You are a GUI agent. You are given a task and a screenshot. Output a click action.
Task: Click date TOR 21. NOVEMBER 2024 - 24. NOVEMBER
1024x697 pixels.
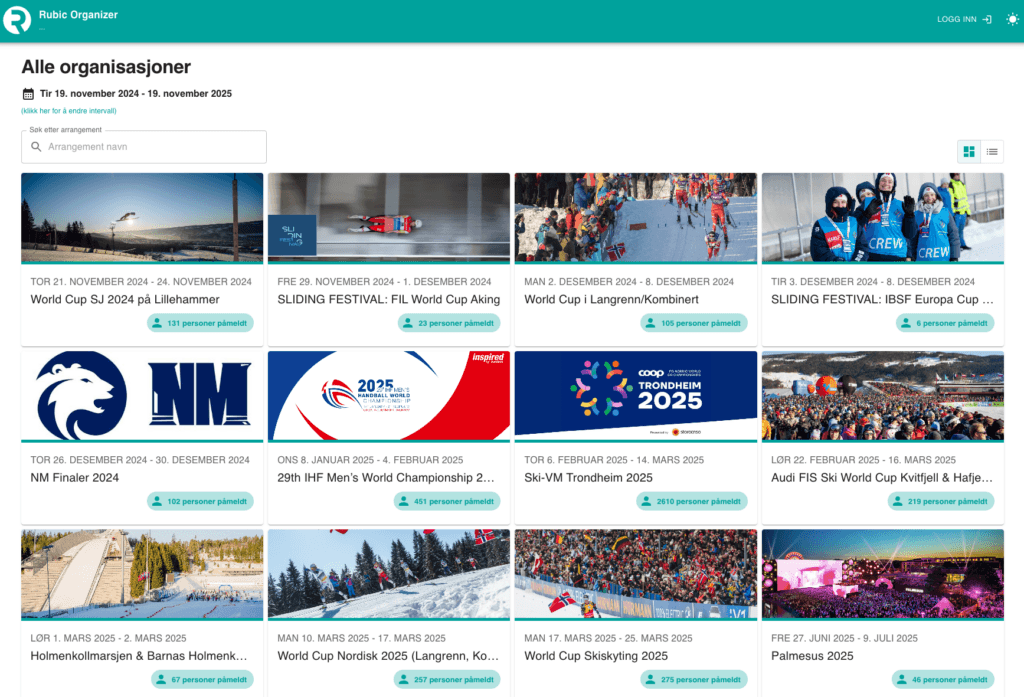coord(141,282)
